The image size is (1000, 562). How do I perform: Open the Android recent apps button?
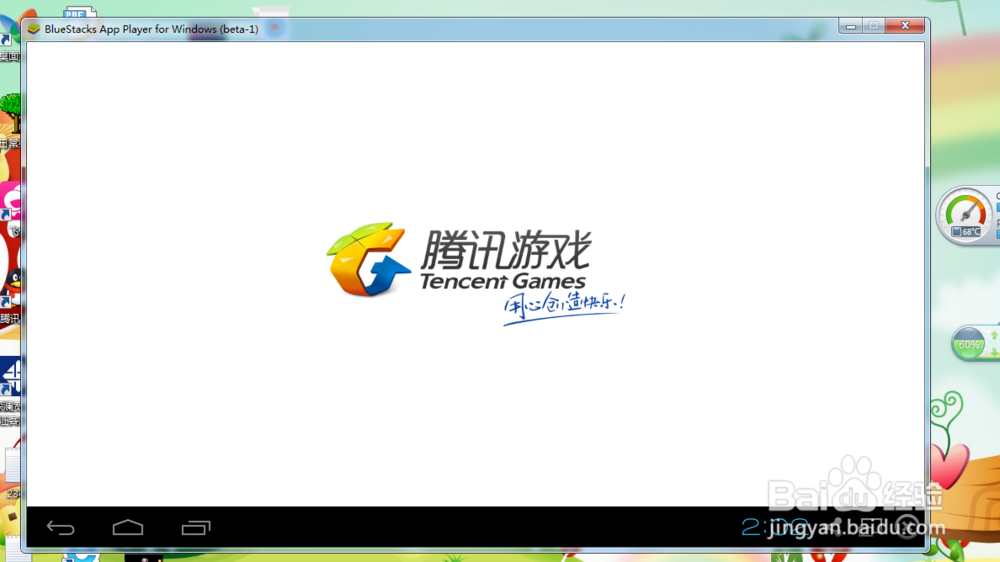tap(196, 528)
